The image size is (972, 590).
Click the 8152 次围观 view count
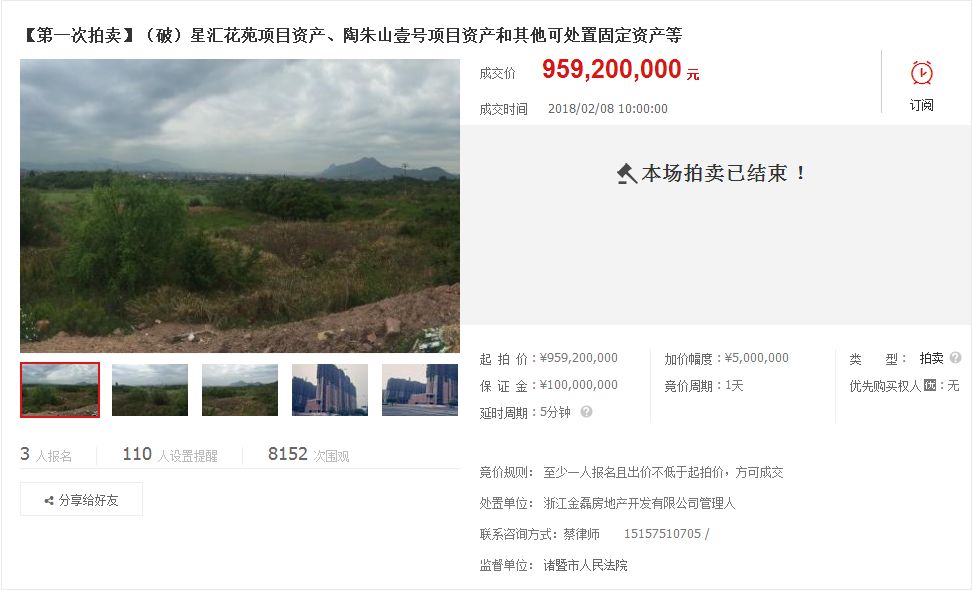click(x=309, y=455)
